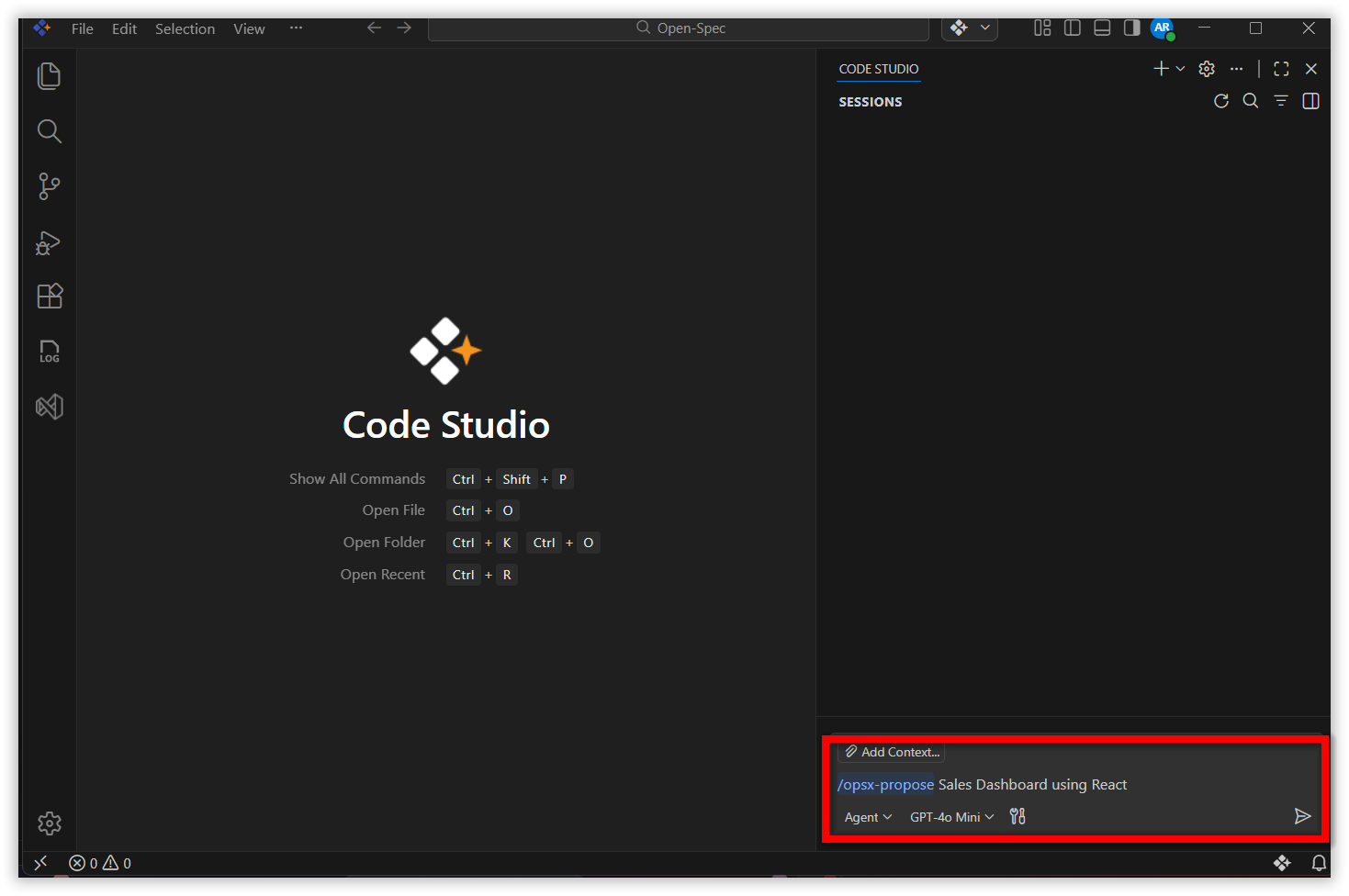Close the Code Studio panel
Viewport: 1349px width, 896px height.
tap(1311, 69)
